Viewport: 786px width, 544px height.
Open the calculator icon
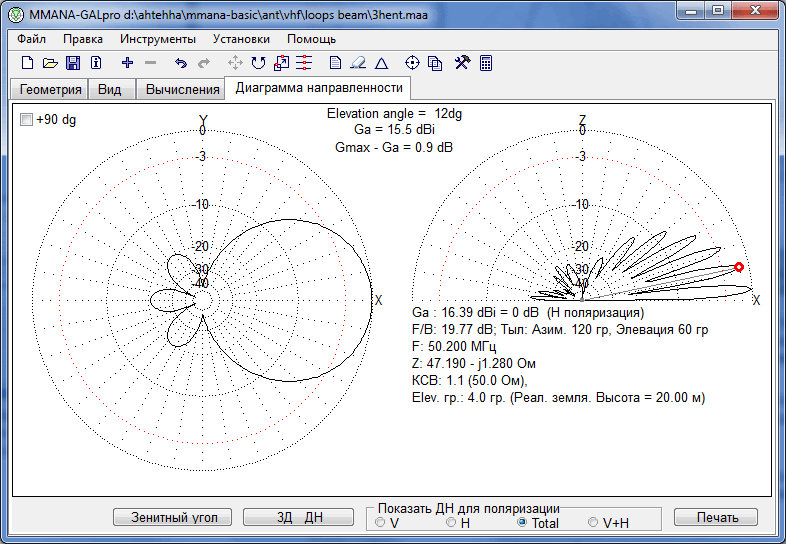(486, 63)
